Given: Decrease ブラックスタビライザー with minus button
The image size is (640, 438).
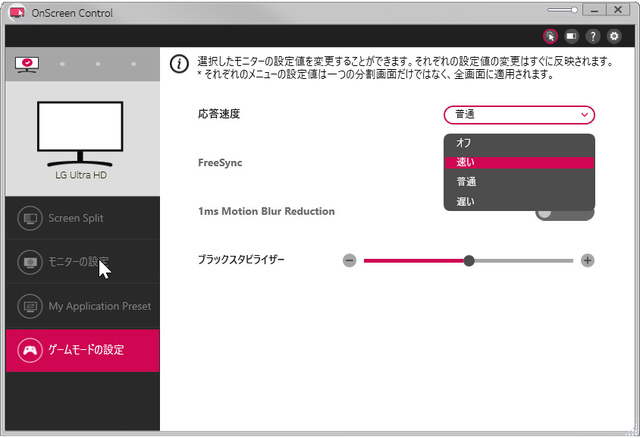Looking at the screenshot, I should pyautogui.click(x=349, y=260).
